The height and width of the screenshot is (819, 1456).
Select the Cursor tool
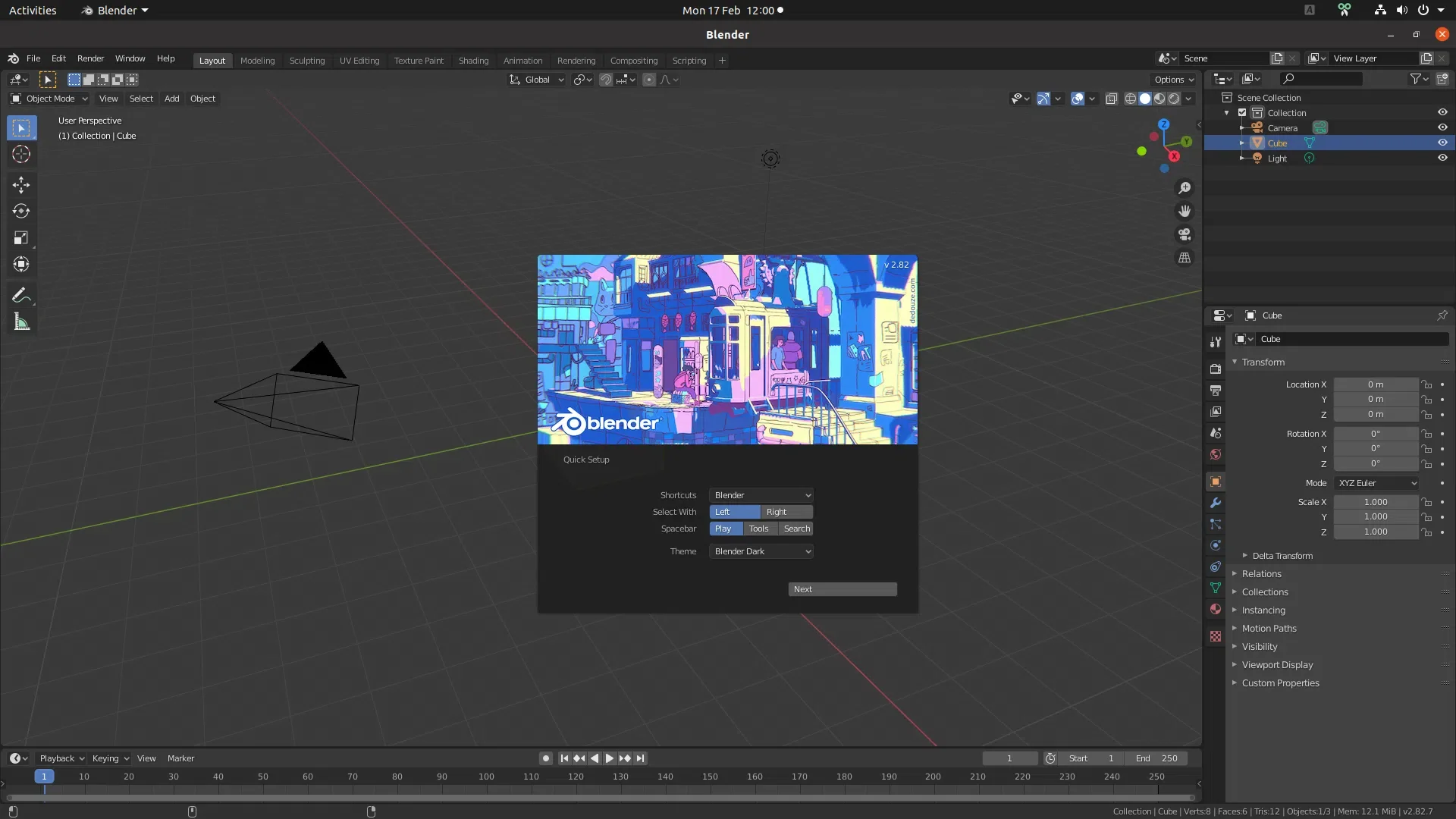[21, 155]
